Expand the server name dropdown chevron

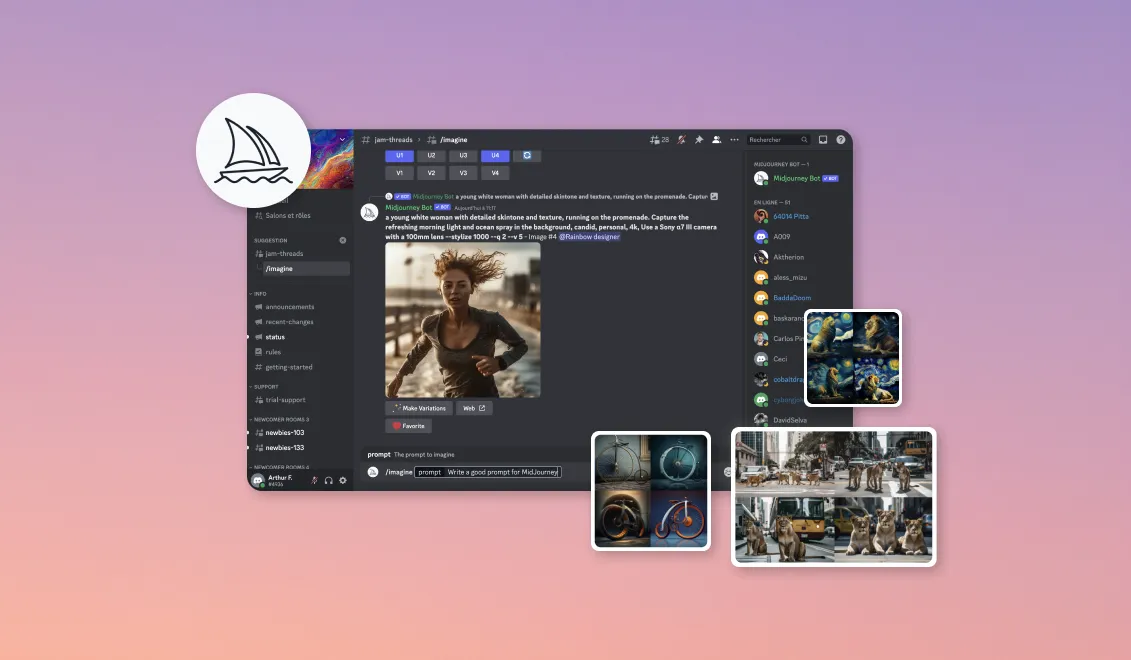[343, 139]
